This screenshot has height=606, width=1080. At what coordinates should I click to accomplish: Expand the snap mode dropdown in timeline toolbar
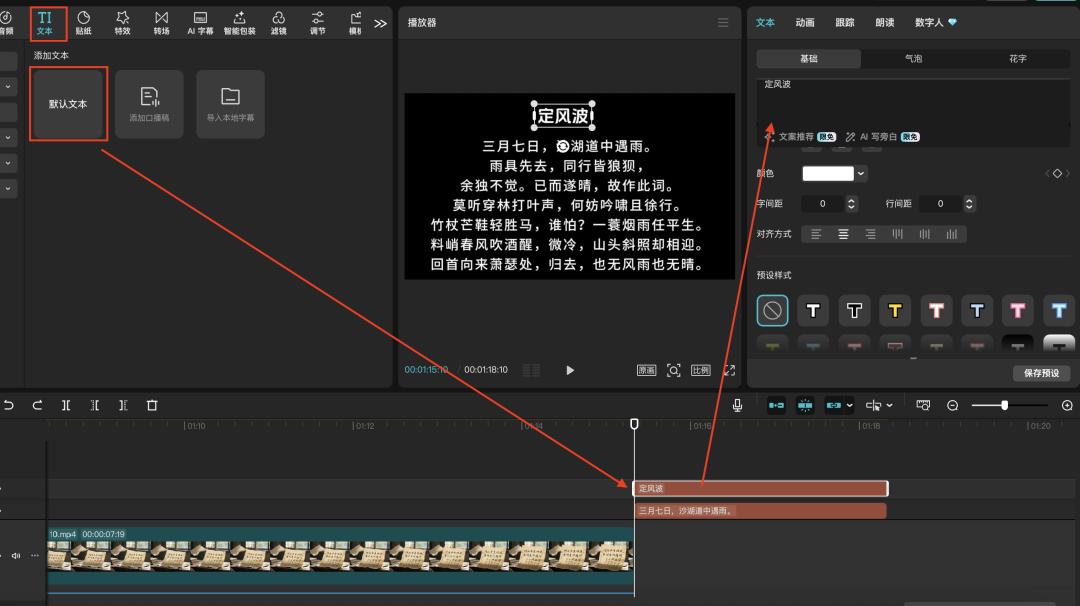pos(849,405)
